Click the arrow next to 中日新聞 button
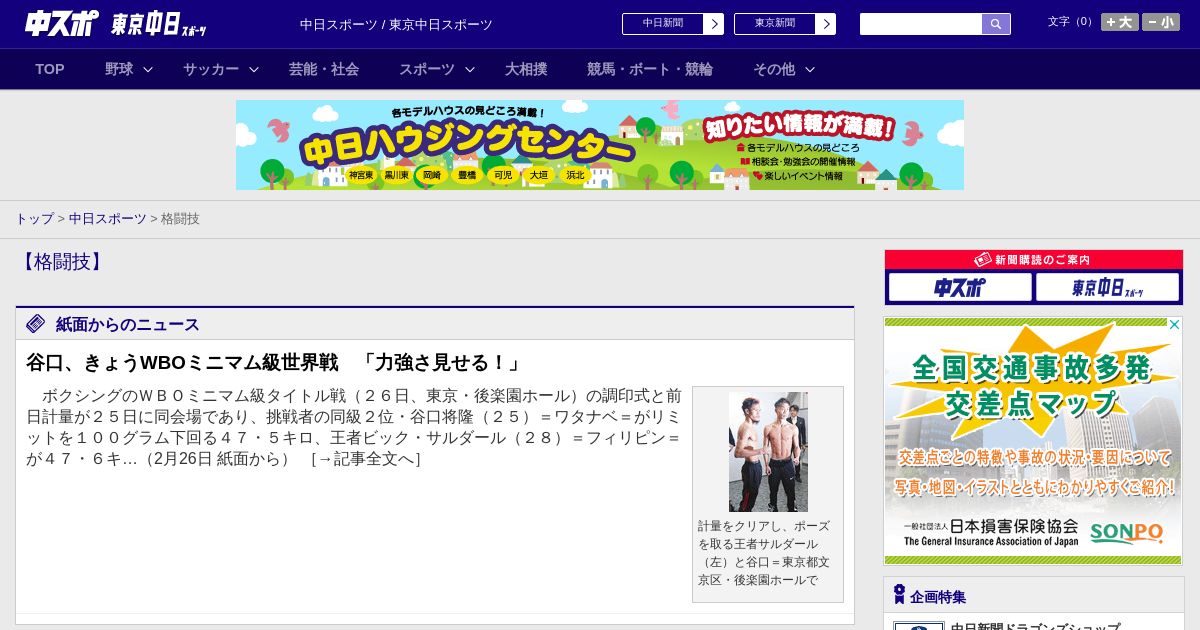Screen dimensions: 1200x630 point(713,24)
